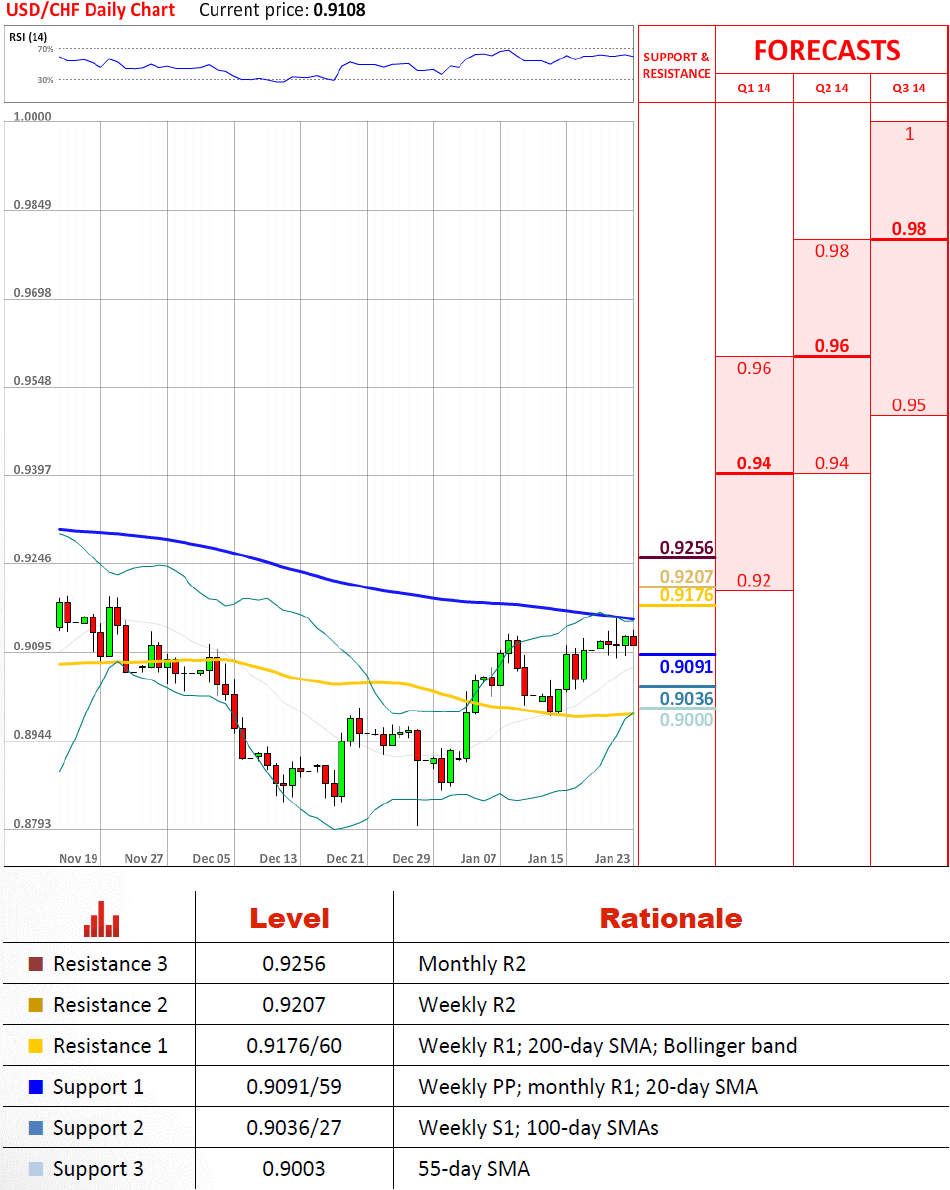
Task: Click the Support 1 row label
Action: click(x=98, y=1088)
